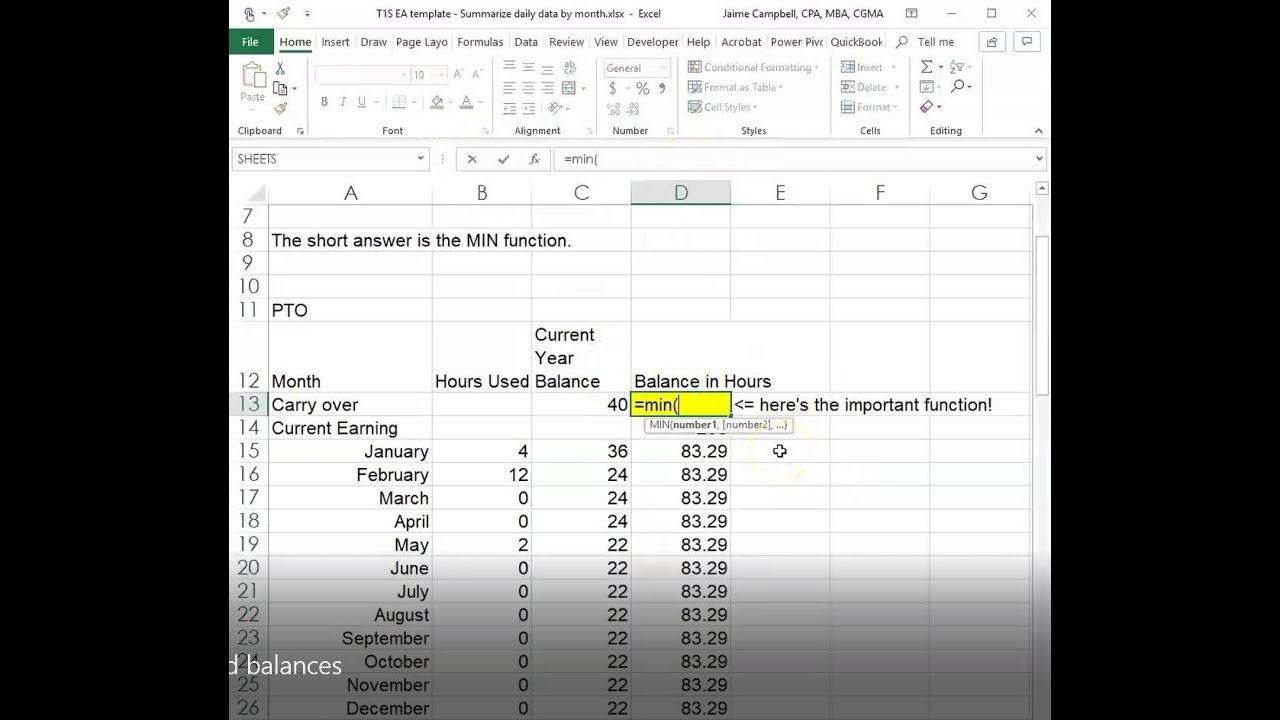Viewport: 1280px width, 720px height.
Task: Open the font name dropdown
Action: point(404,75)
